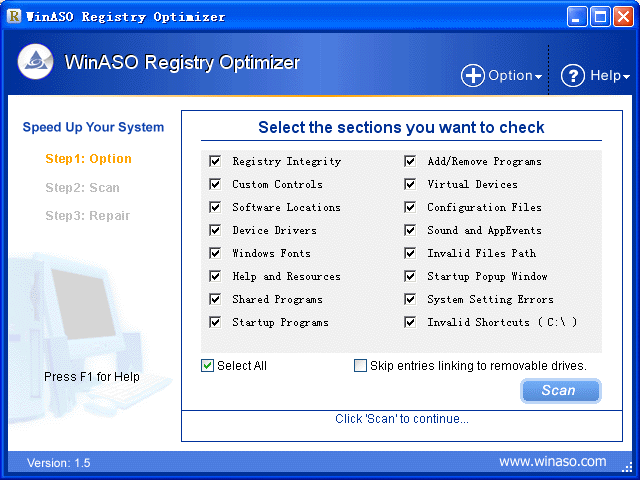Select Step2: Scan in sidebar

click(x=82, y=187)
